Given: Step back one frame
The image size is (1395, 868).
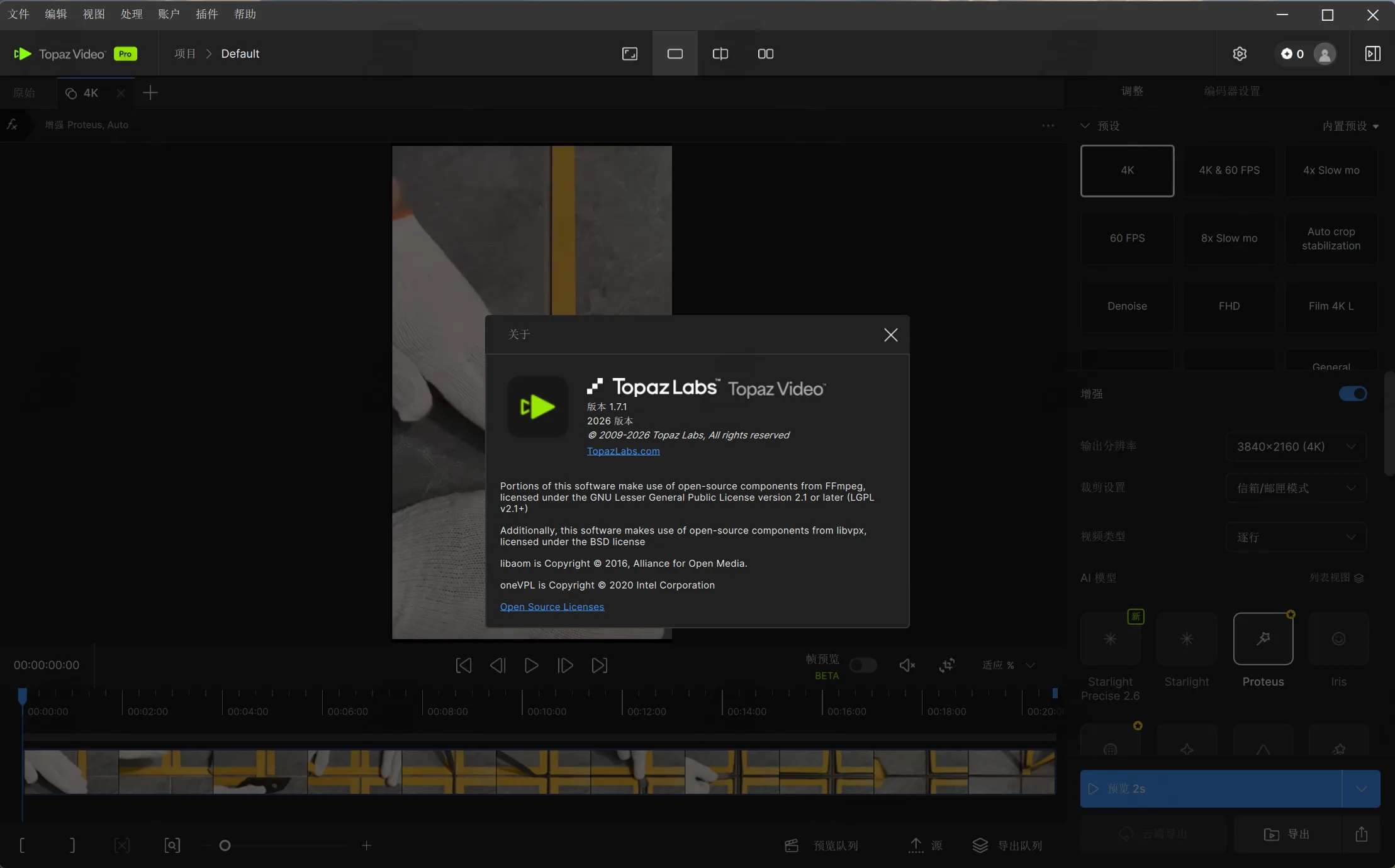Looking at the screenshot, I should pyautogui.click(x=497, y=665).
